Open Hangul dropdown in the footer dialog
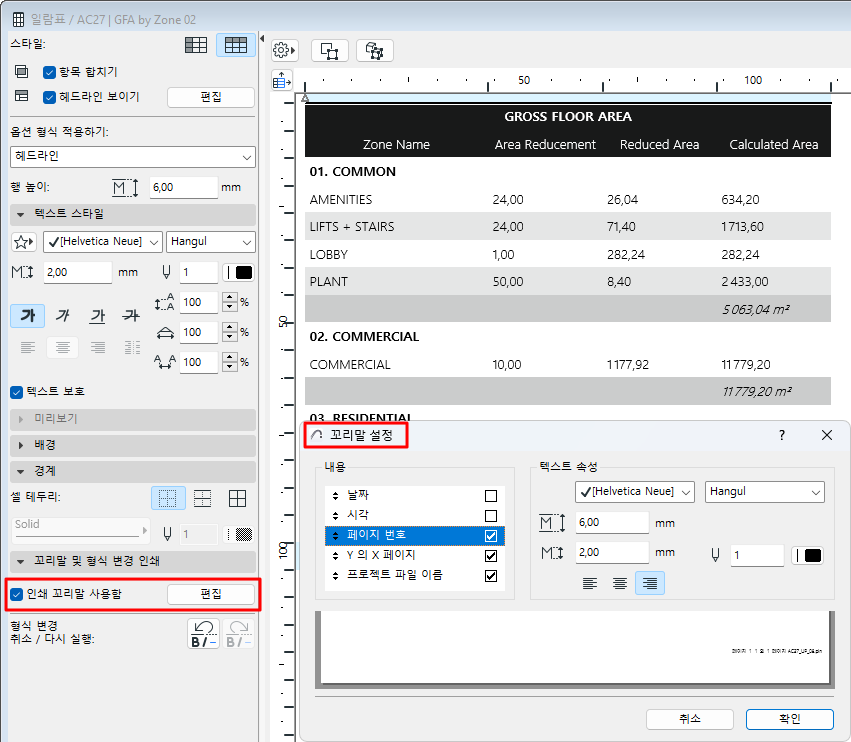The image size is (851, 742). point(765,492)
